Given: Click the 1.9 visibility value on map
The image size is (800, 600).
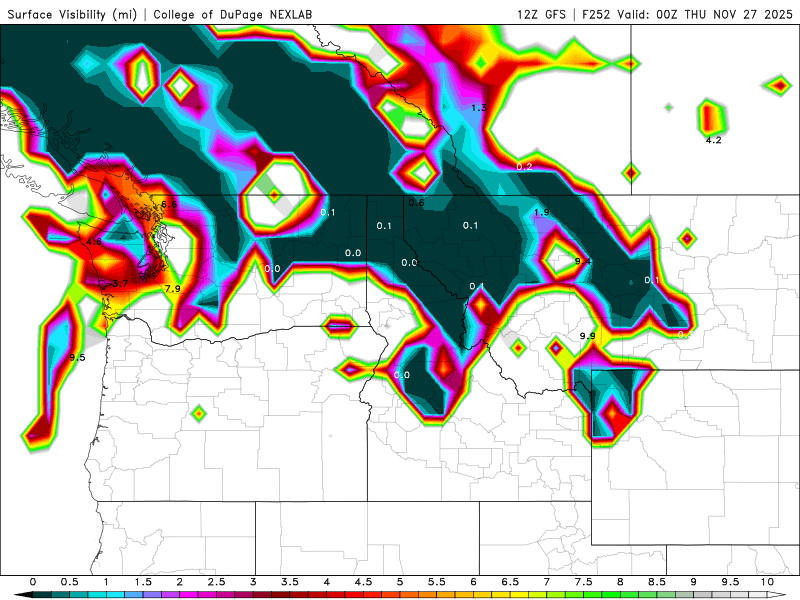Looking at the screenshot, I should click(x=541, y=212).
